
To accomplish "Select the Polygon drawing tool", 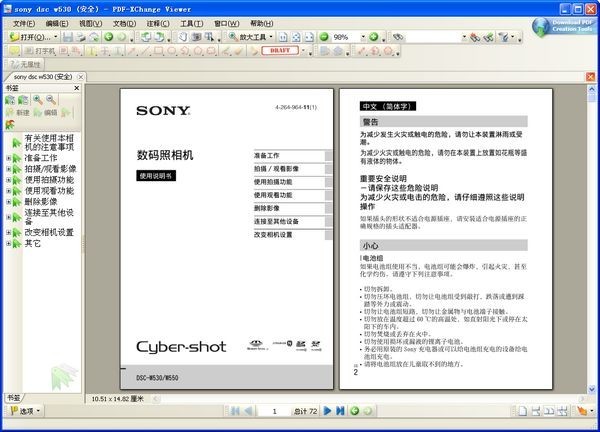I will pyautogui.click(x=198, y=51).
